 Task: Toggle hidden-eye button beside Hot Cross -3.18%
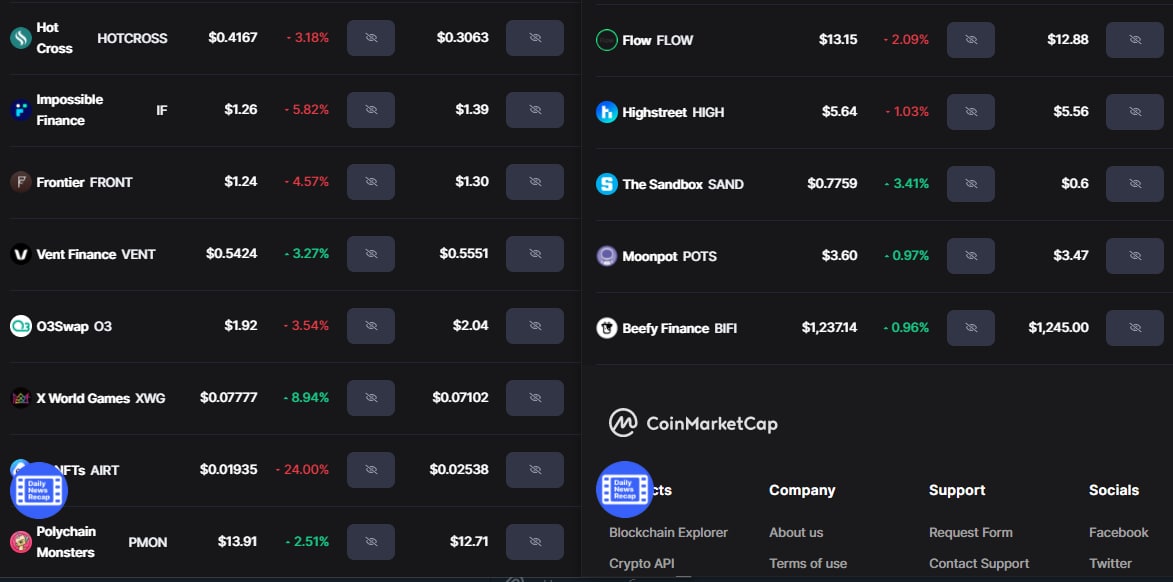(371, 38)
